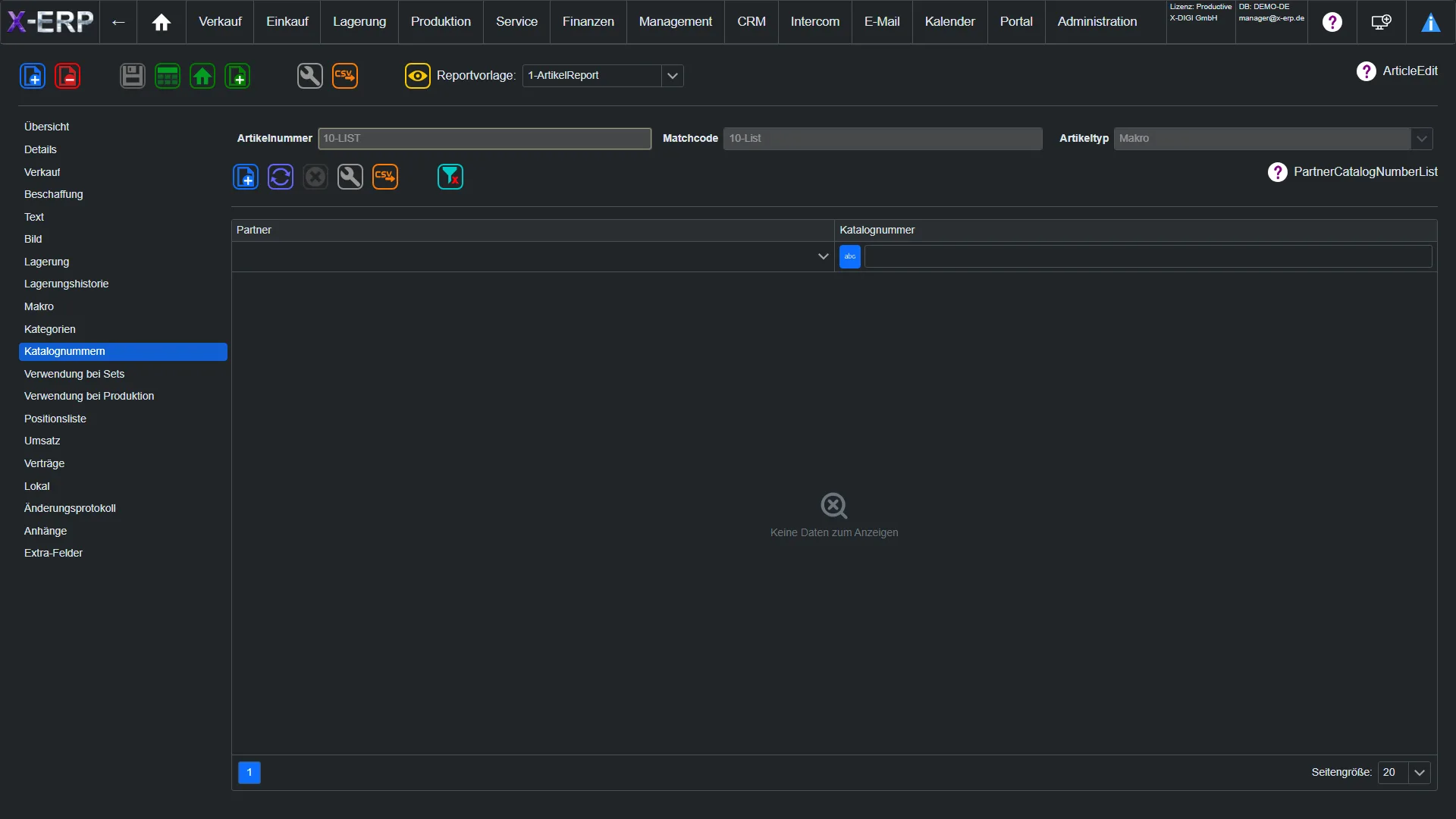This screenshot has height=819, width=1456.
Task: Open the Änderungsprotokoll section
Action: click(x=123, y=508)
